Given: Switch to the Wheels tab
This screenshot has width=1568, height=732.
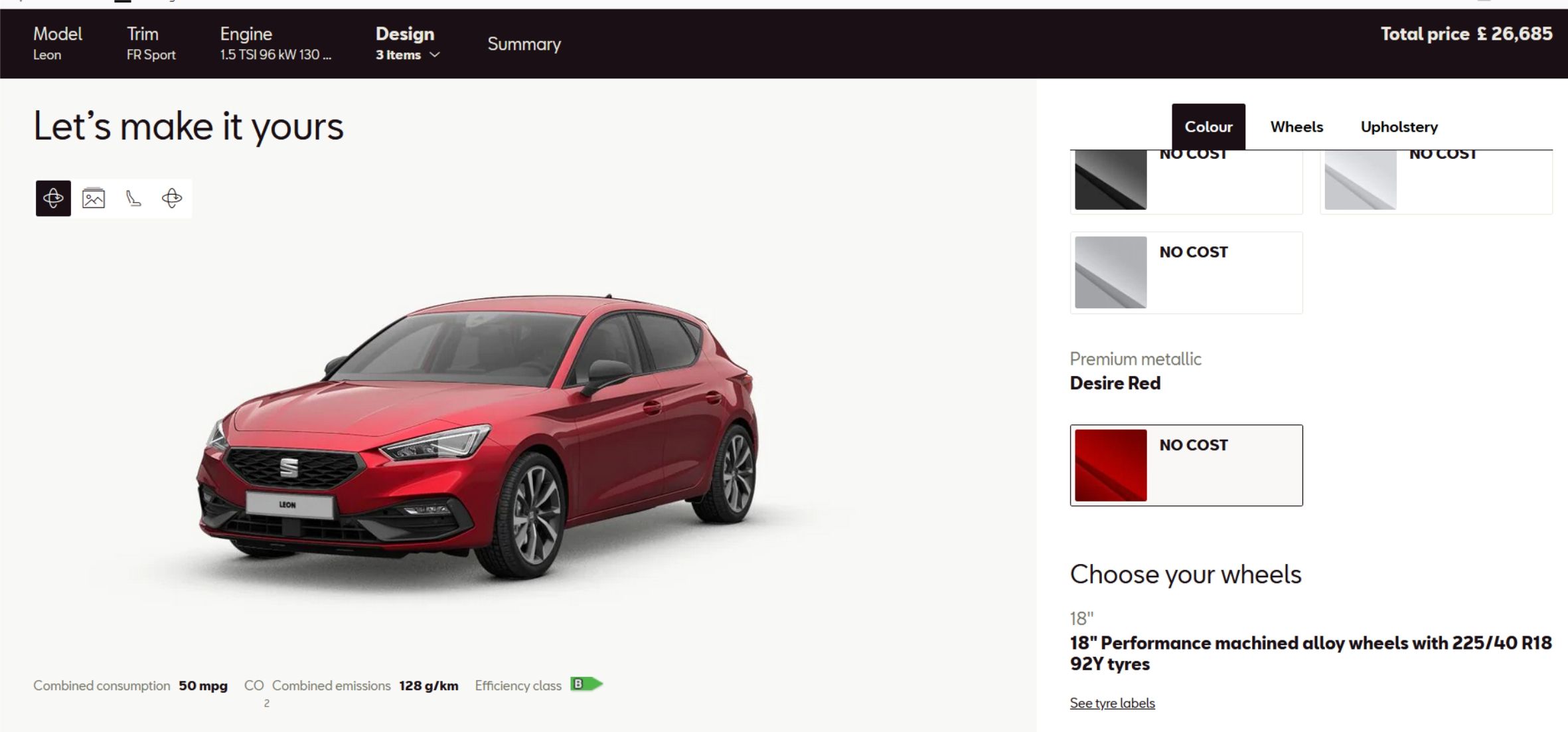Looking at the screenshot, I should 1296,127.
